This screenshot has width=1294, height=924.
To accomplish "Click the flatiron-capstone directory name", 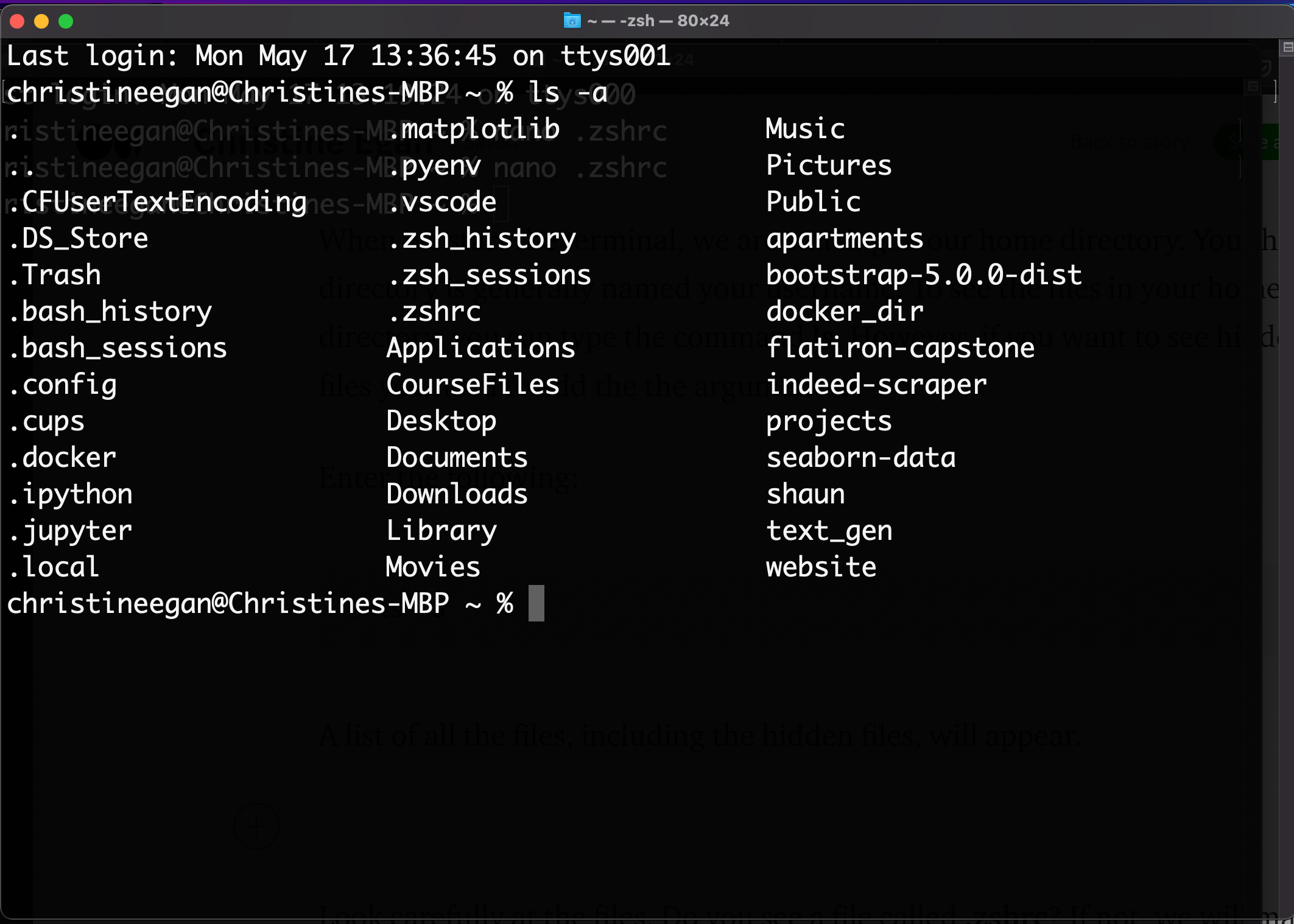I will pos(900,348).
